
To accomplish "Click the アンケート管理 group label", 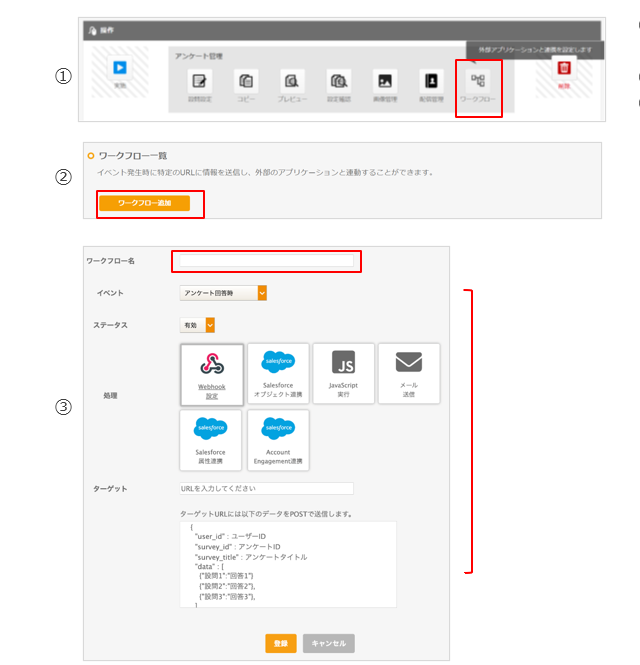I will tap(199, 56).
